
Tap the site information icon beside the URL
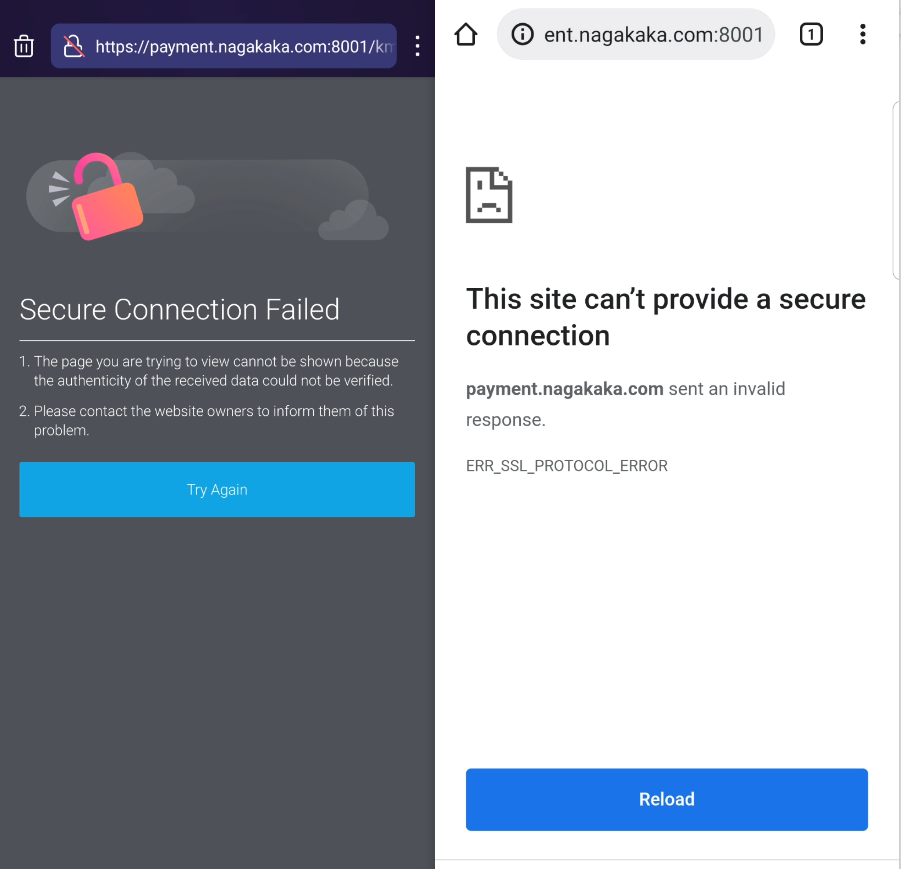(x=521, y=33)
